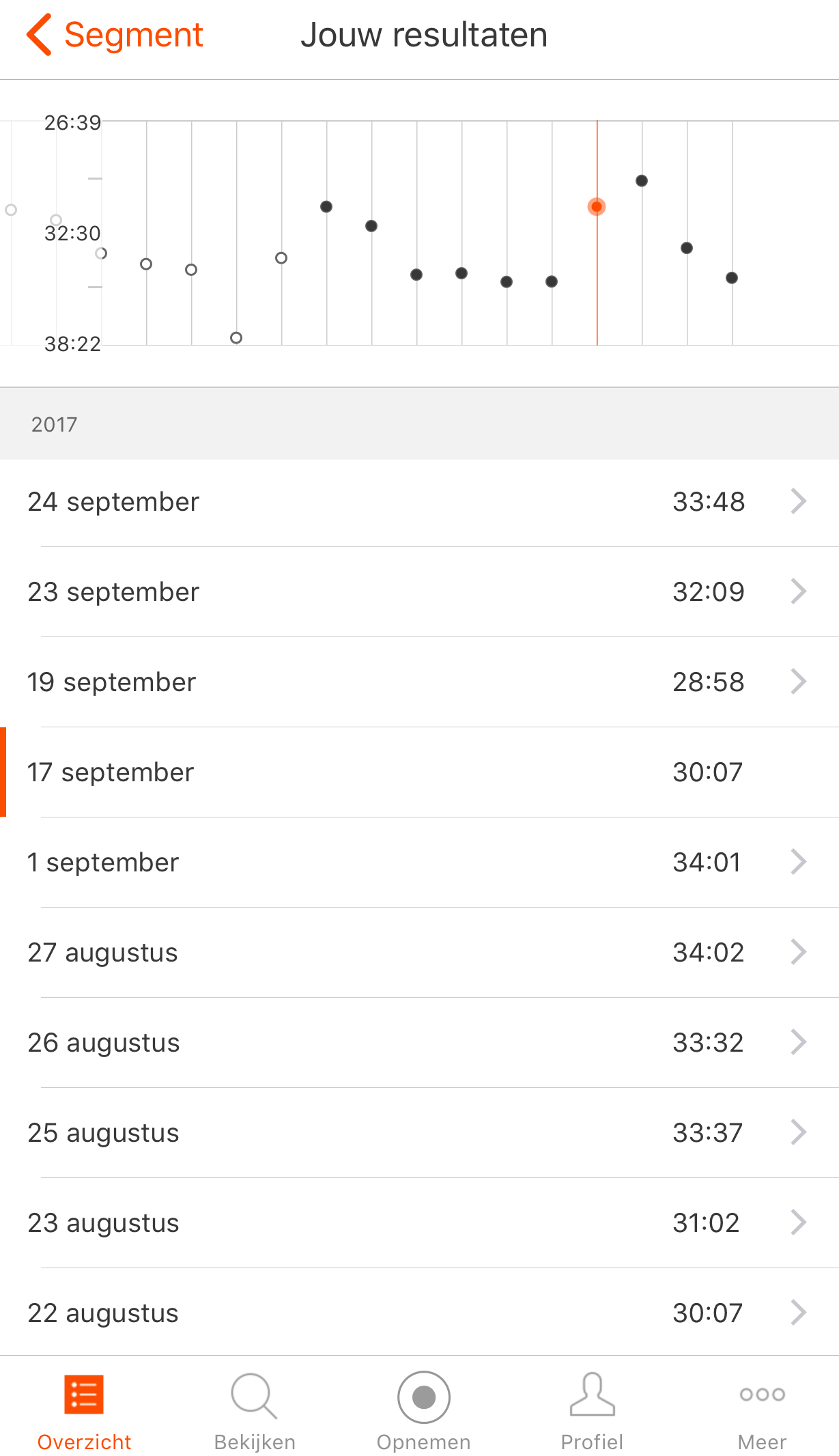Open the Overzicht feed icon
Image resolution: width=839 pixels, height=1456 pixels.
84,1394
